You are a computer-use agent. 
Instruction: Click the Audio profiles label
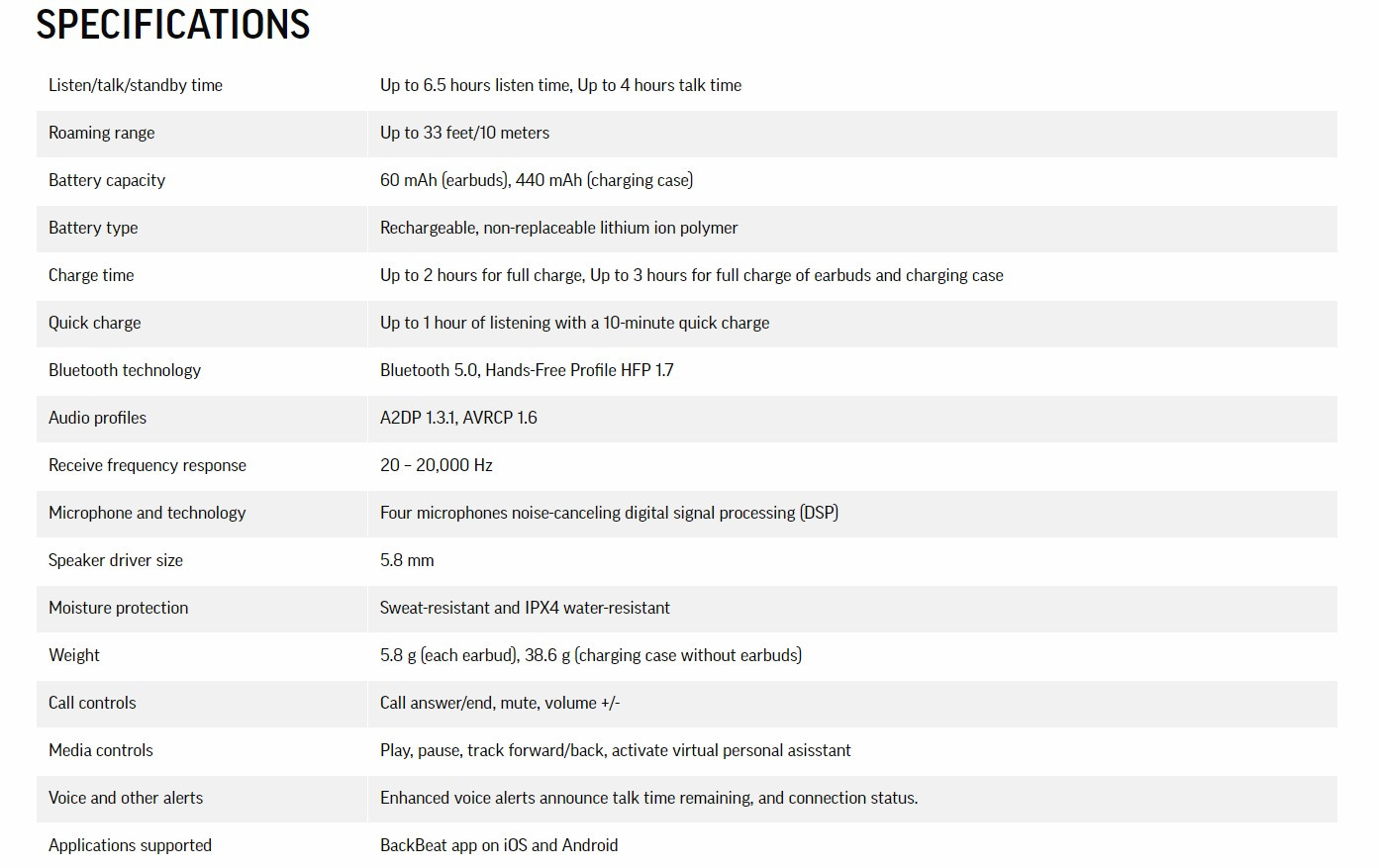(x=97, y=418)
